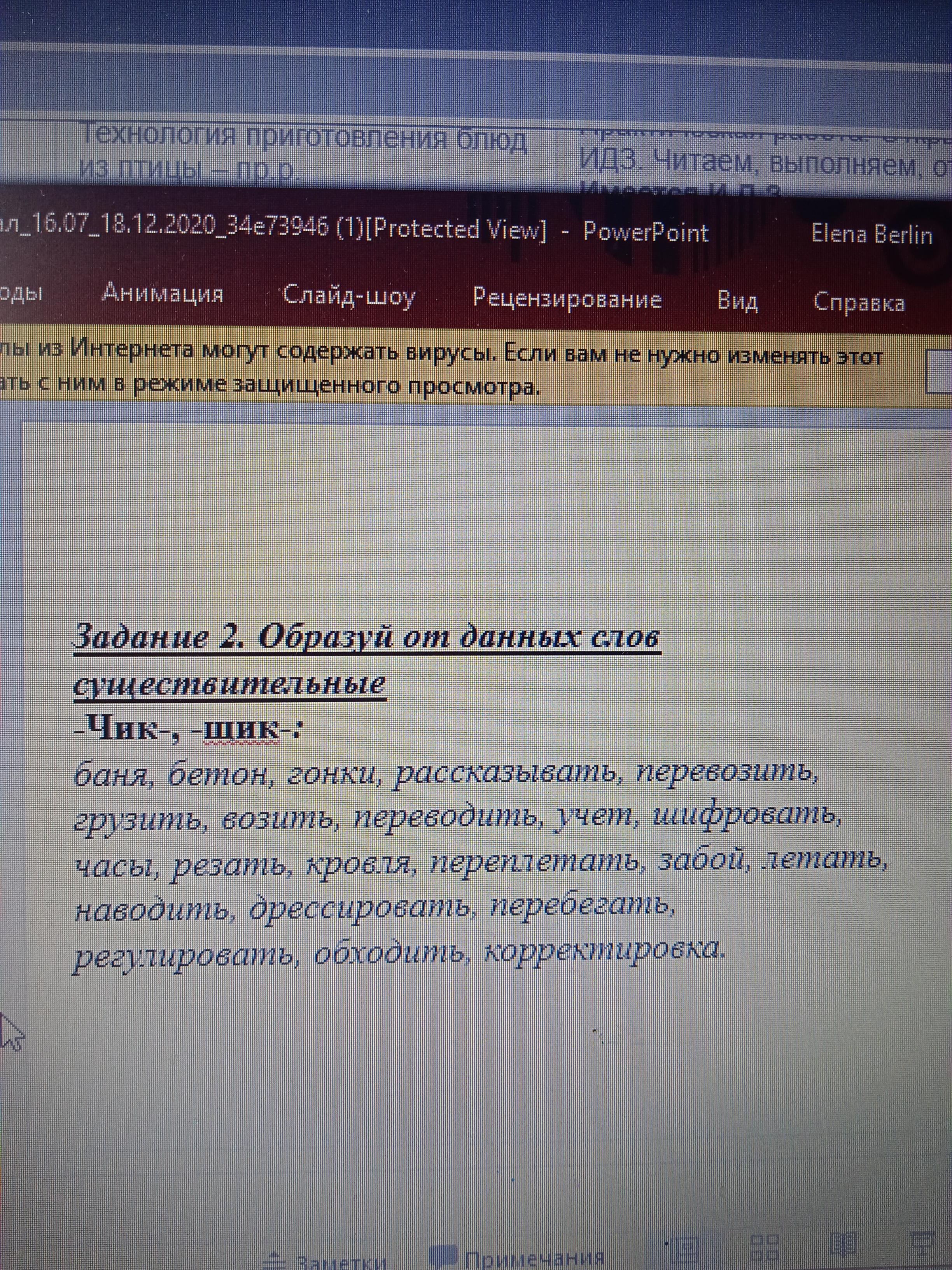Open the Слайд-шоу ribbon tab
This screenshot has width=952, height=1270.
tap(349, 297)
